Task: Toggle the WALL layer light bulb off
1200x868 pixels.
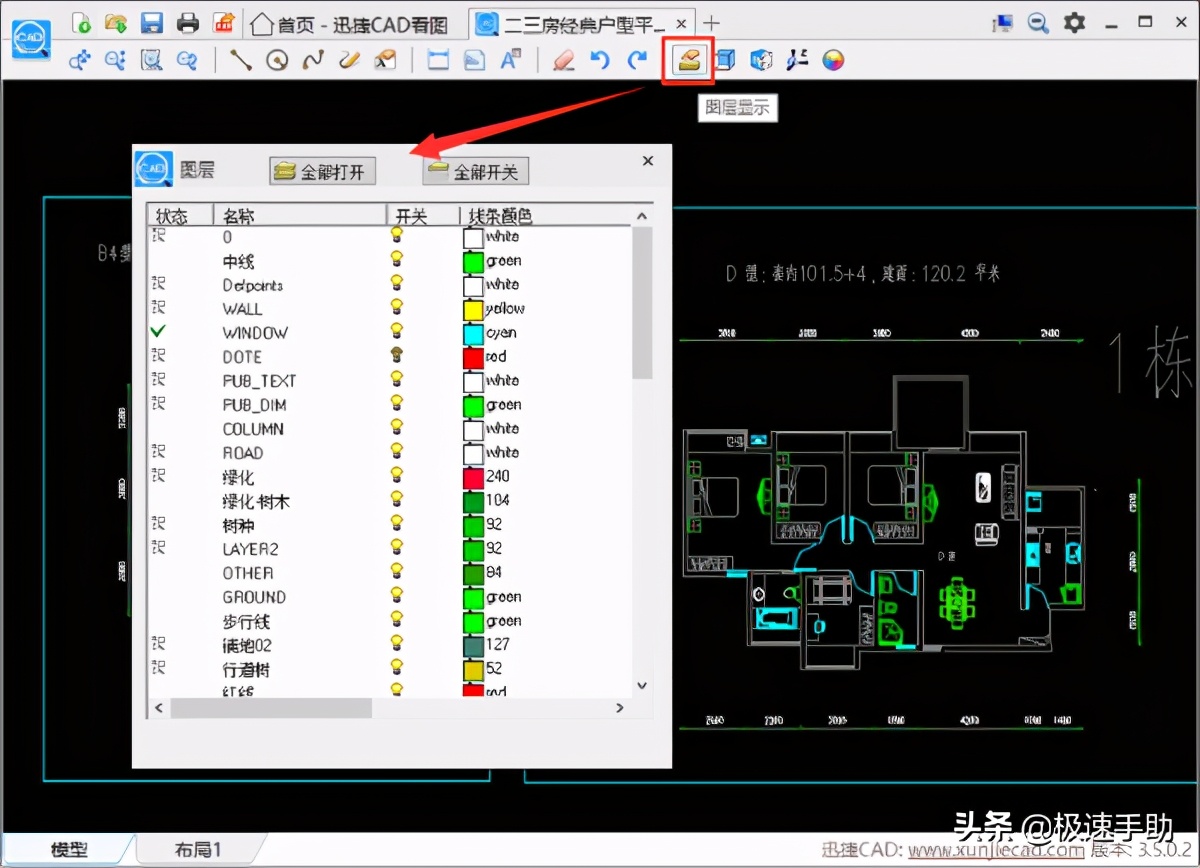Action: 397,309
